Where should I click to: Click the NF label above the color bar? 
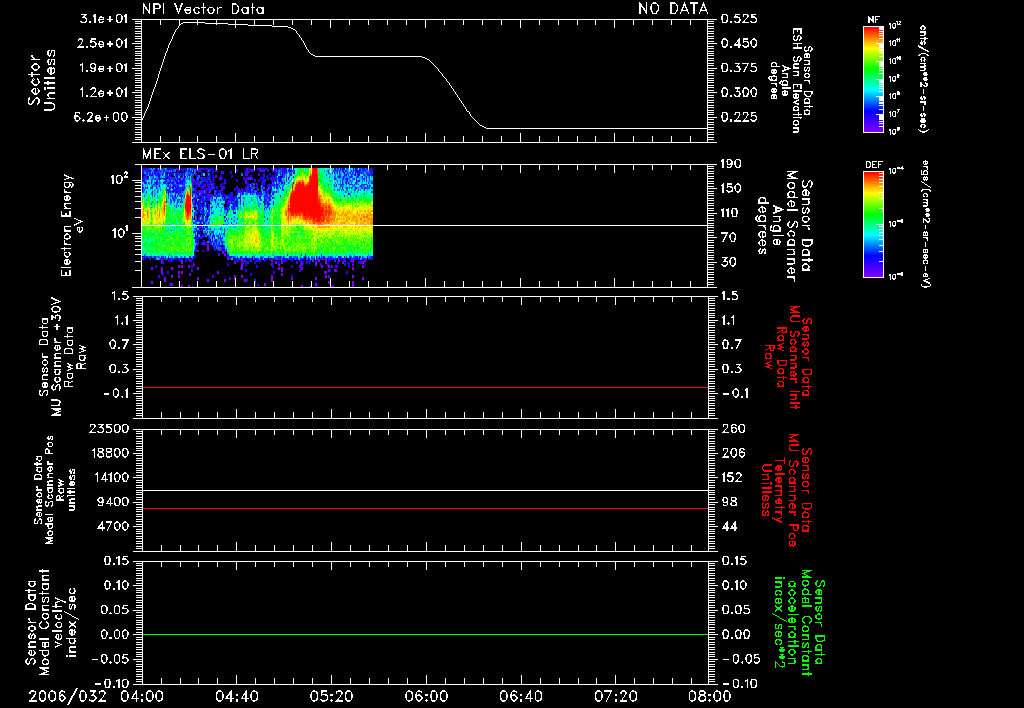(873, 20)
